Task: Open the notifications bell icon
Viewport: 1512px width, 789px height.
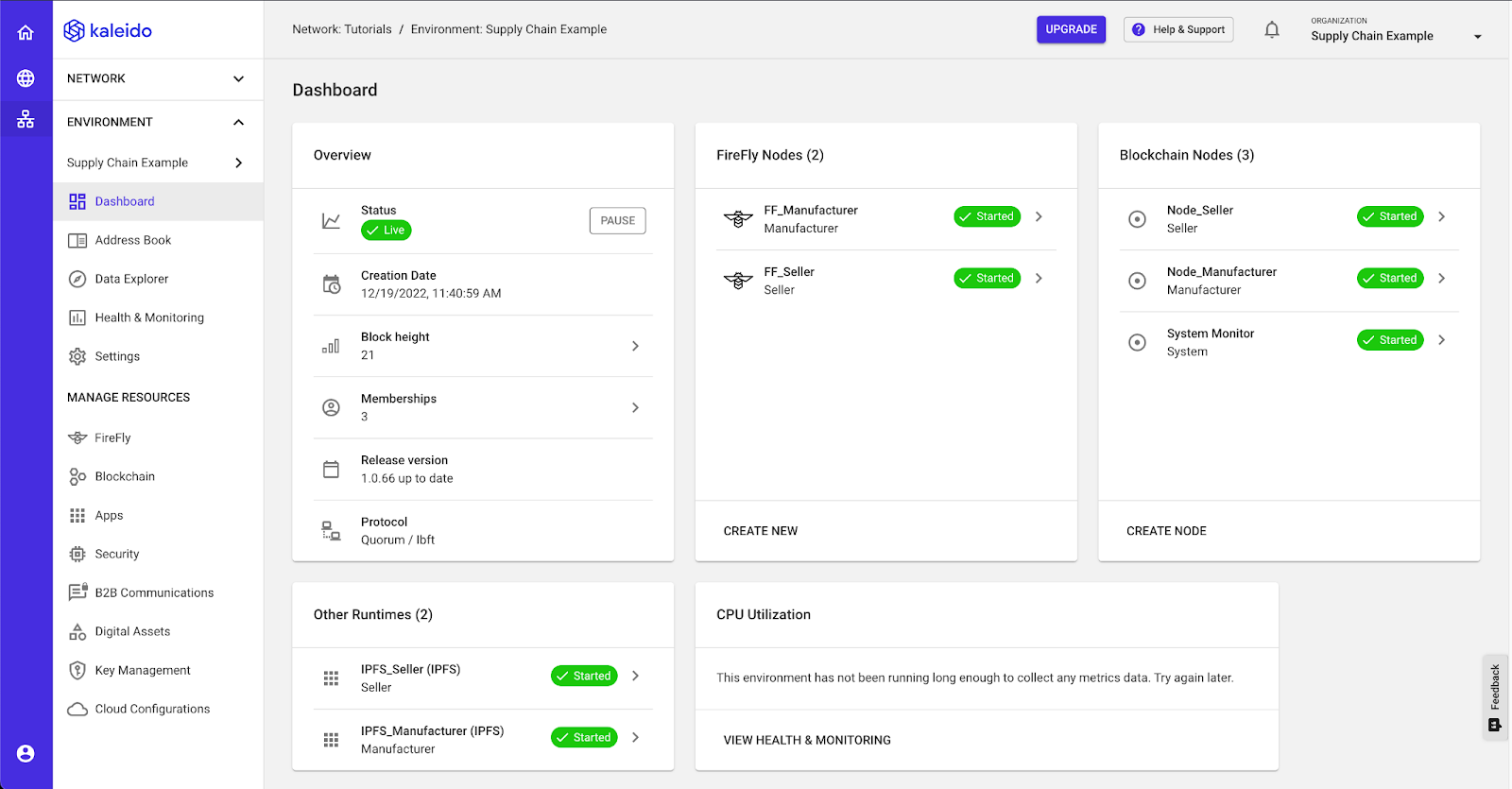Action: (1272, 29)
